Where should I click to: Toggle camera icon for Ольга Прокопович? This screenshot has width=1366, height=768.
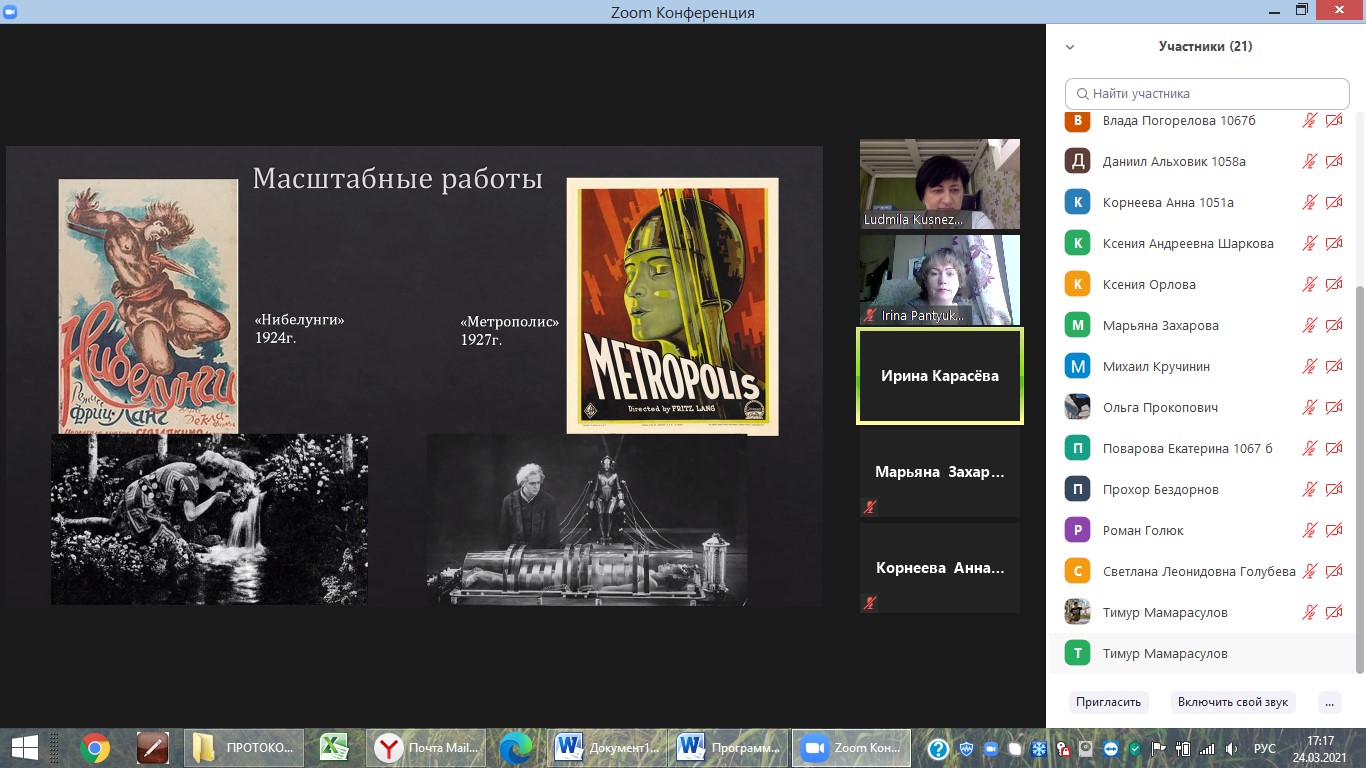tap(1334, 407)
